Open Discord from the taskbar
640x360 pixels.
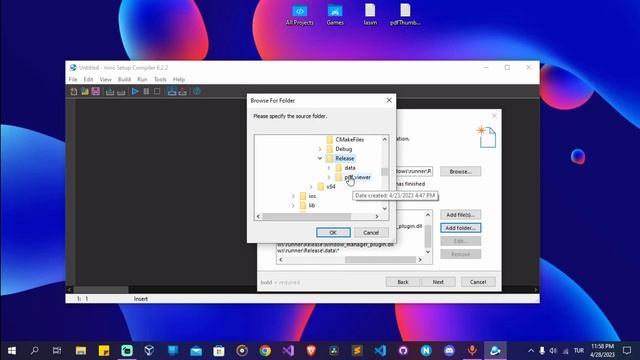449,351
